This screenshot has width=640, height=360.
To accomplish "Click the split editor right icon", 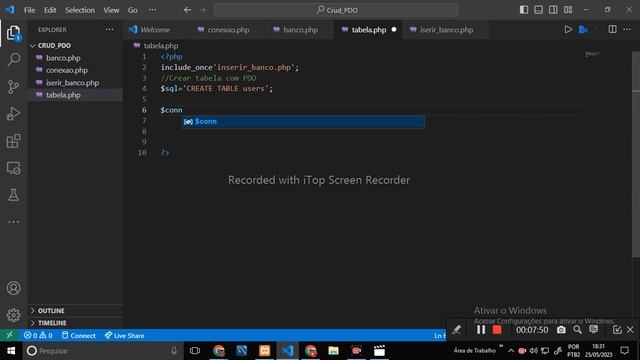I will coord(612,29).
